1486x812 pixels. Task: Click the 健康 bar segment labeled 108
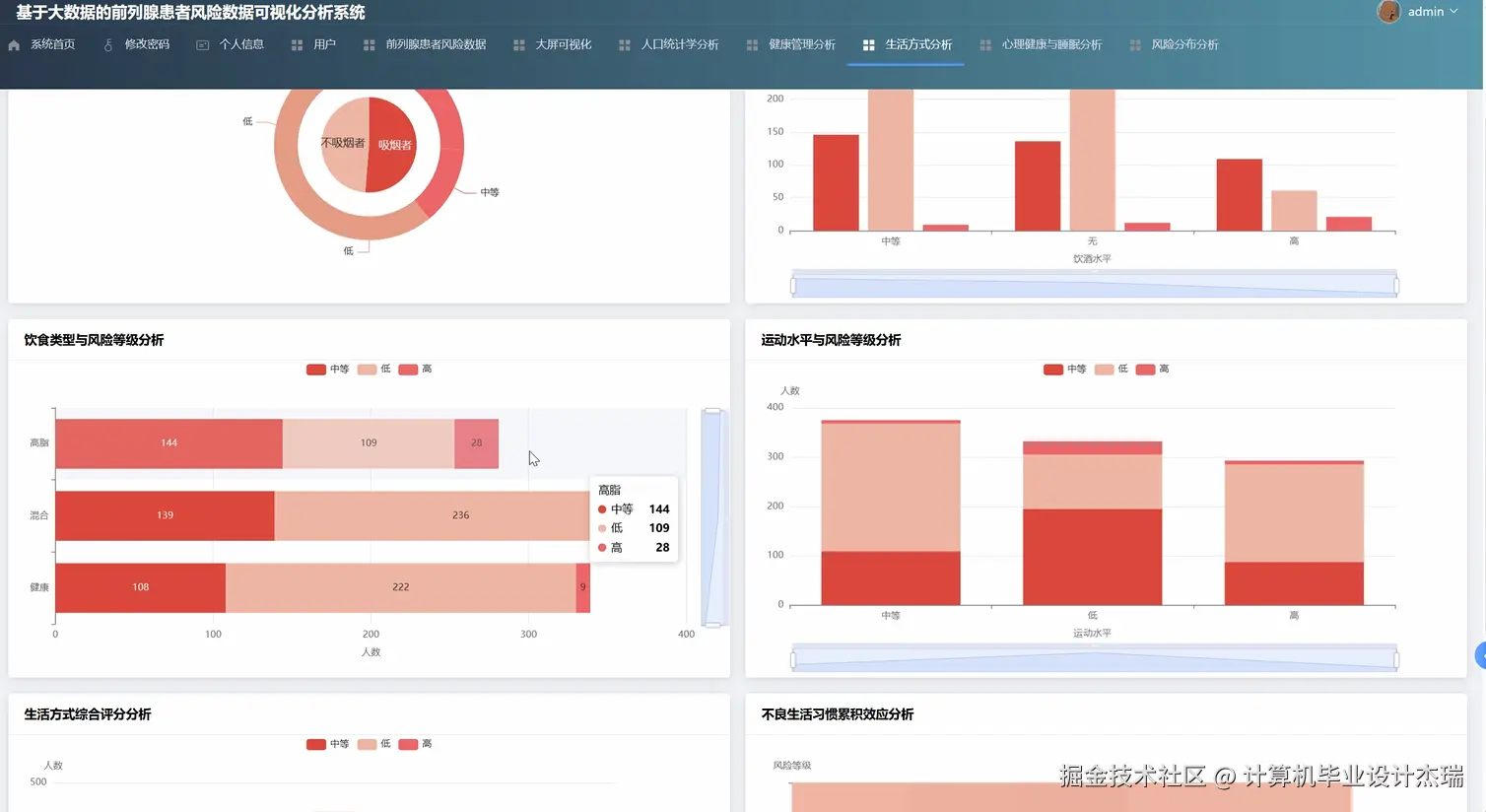click(140, 587)
